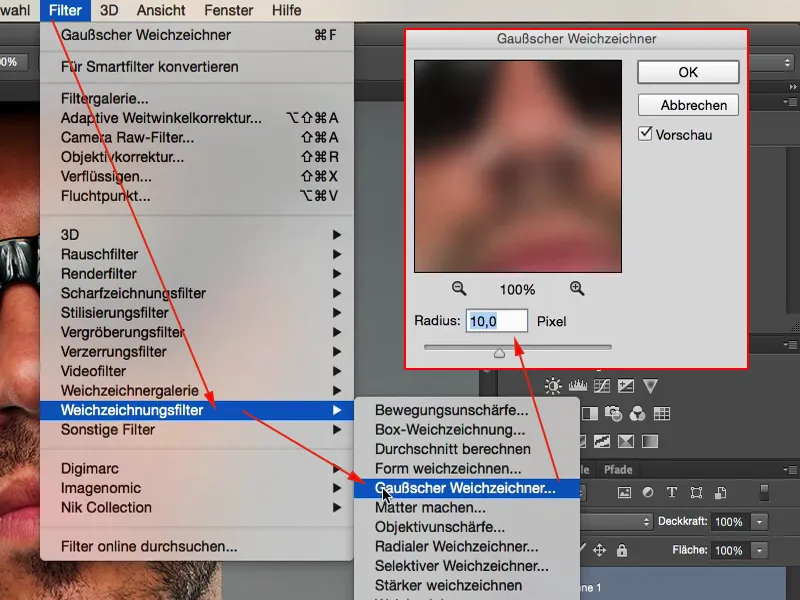The height and width of the screenshot is (600, 800).
Task: Expand the Verzerrungsfilter submenu
Action: (197, 352)
